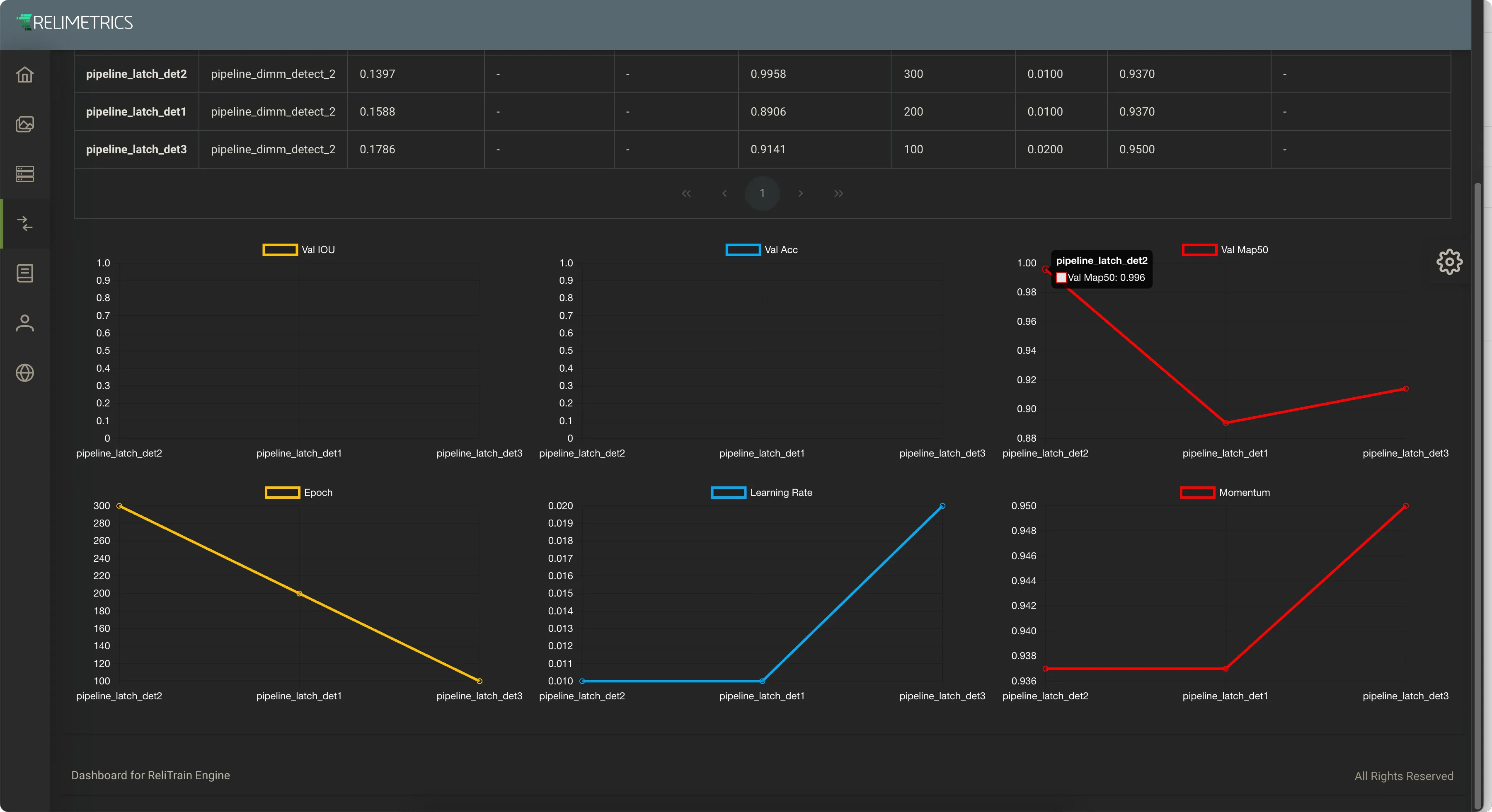Open the document report sidebar icon
Screen dimensions: 1492x812
tap(25, 273)
